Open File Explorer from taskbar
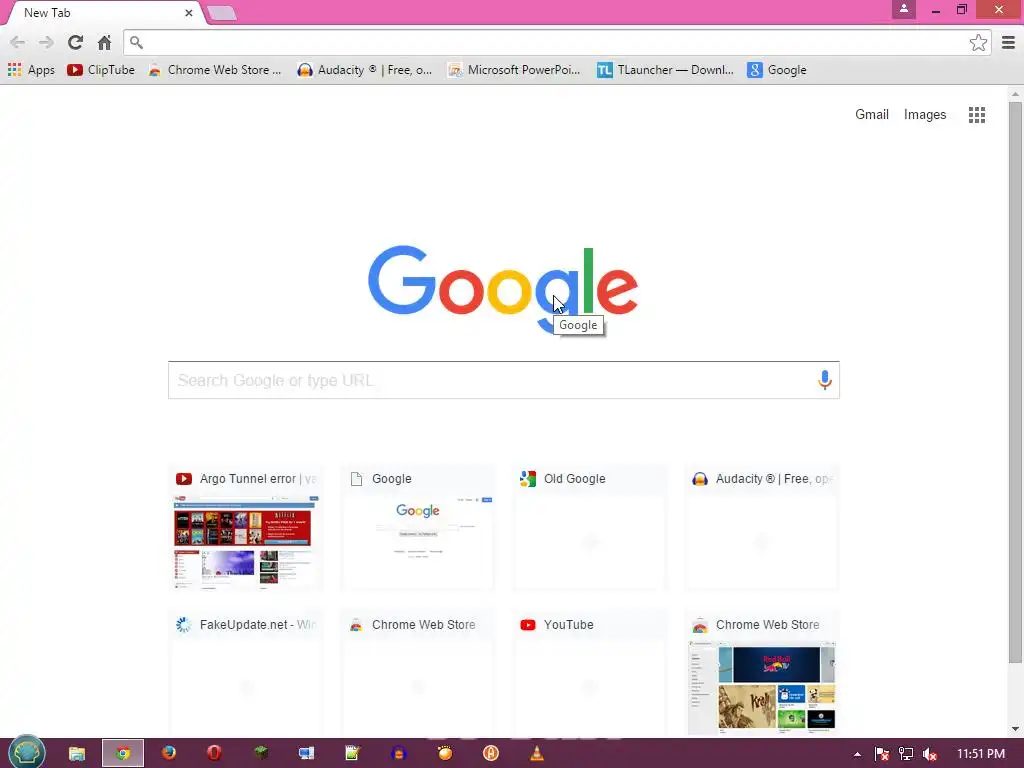Viewport: 1024px width, 768px height. pos(77,754)
